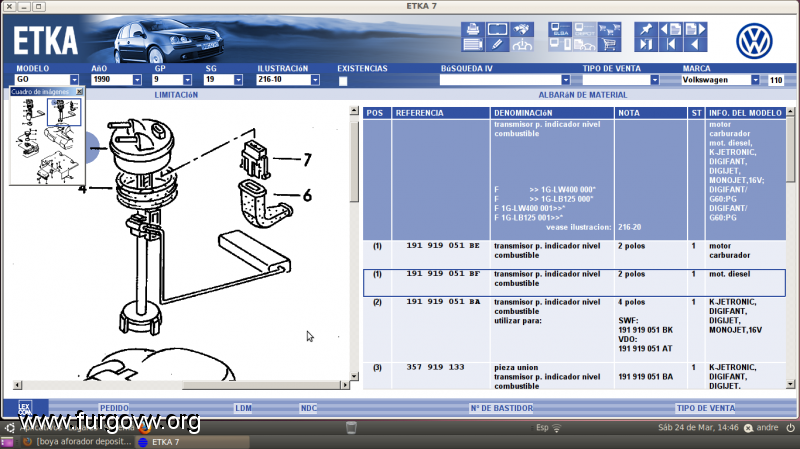Screen dimensions: 800x449
Task: Click the full-screen frame icon
Action: coord(497,29)
